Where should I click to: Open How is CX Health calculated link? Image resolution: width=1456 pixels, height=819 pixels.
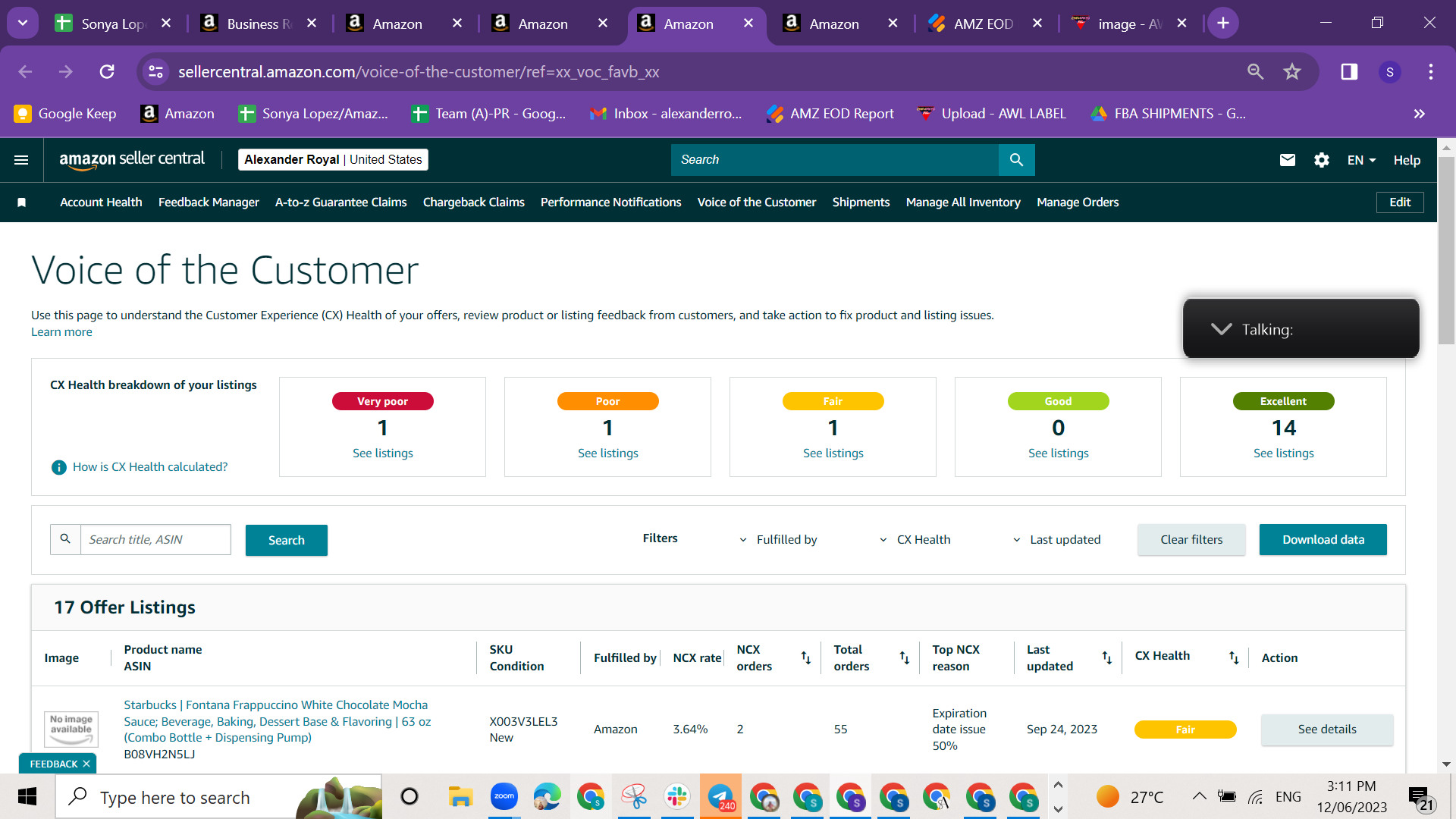[x=150, y=467]
